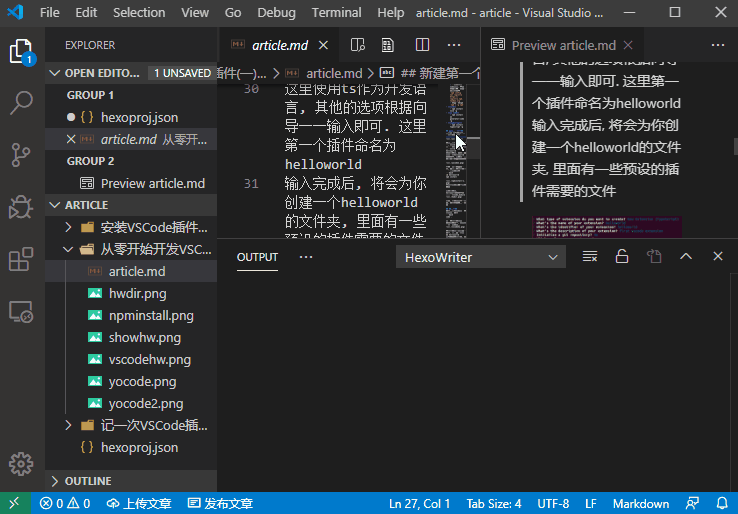Click the feedback icon in status bar
738x514 pixels.
[692, 504]
